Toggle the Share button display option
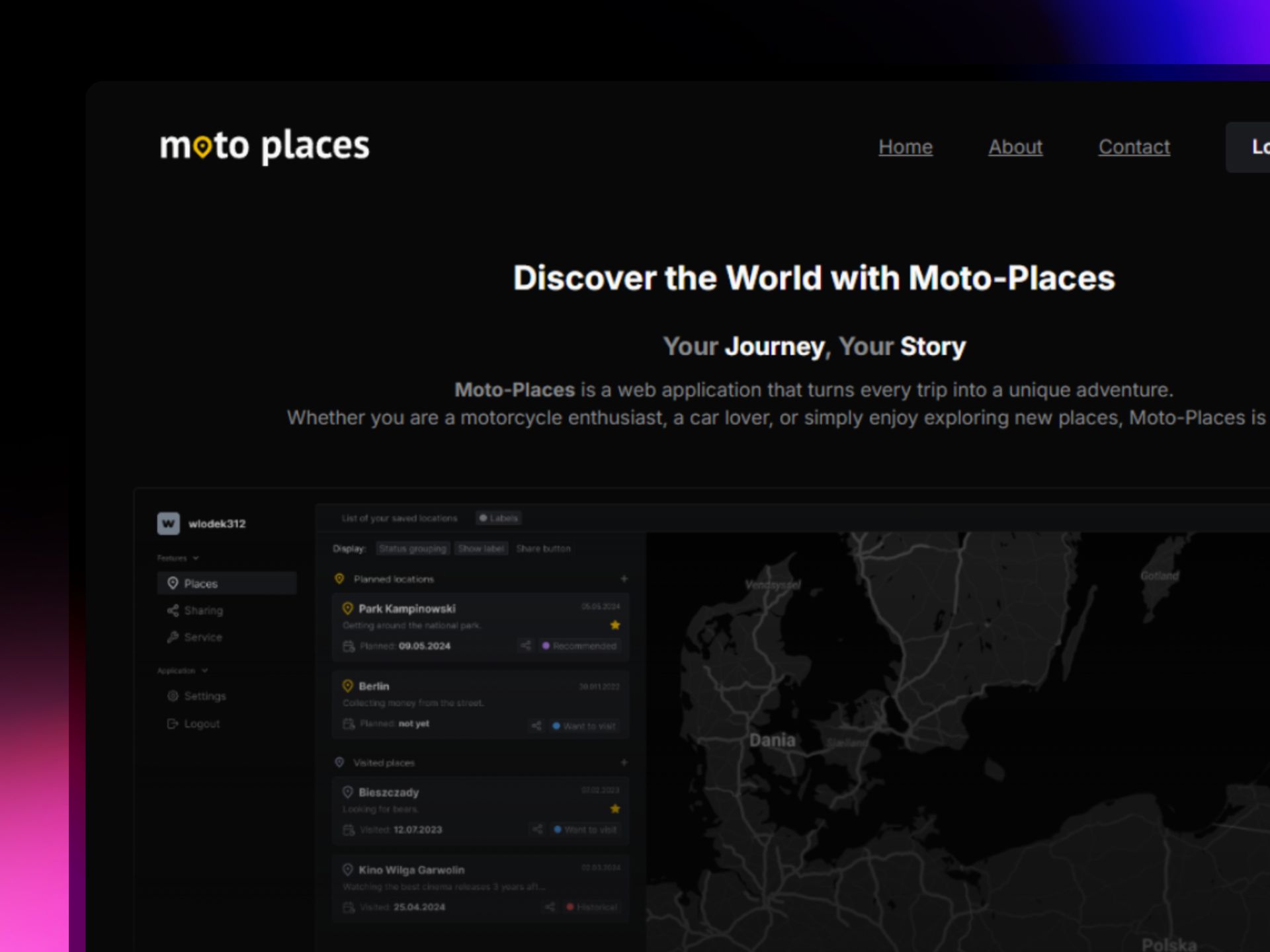1270x952 pixels. (x=544, y=549)
